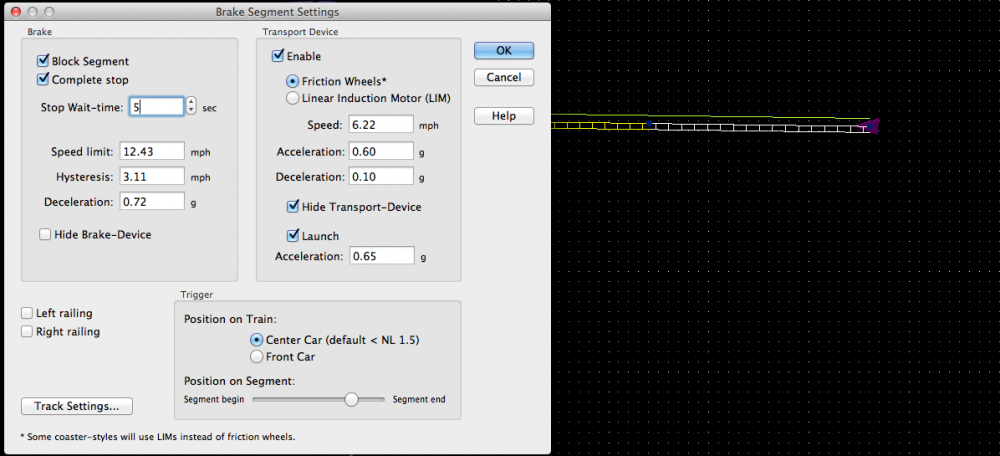
Task: Uncheck the Launch checkbox
Action: coord(293,236)
